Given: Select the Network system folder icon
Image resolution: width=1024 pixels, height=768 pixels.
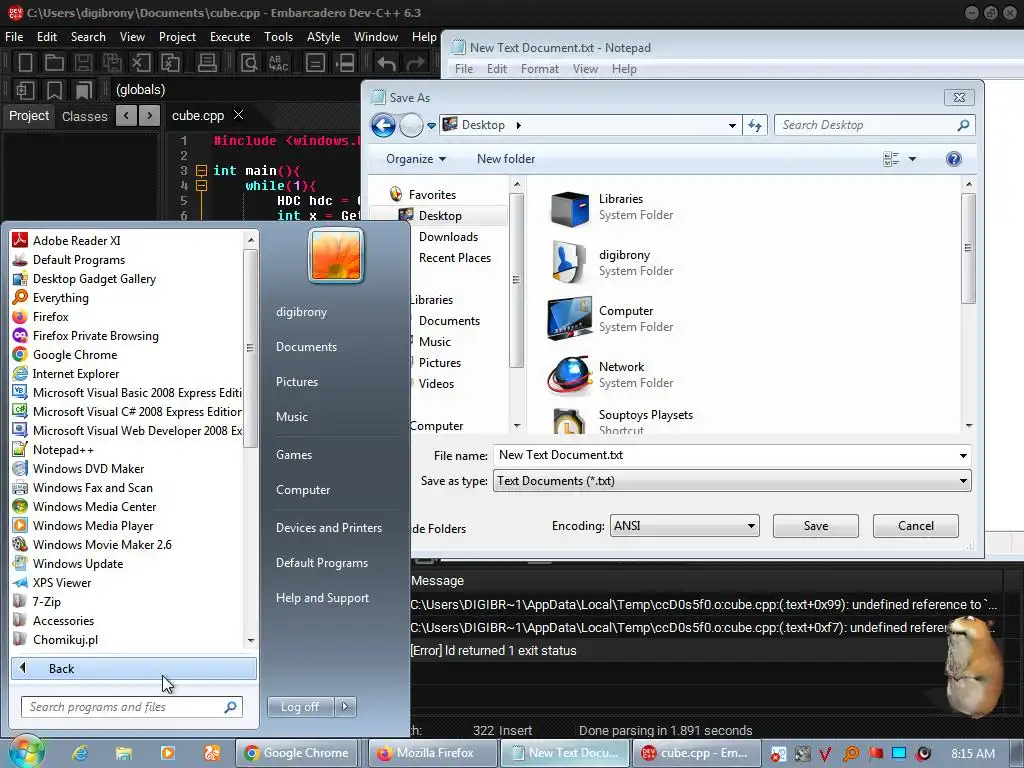Looking at the screenshot, I should tap(569, 376).
